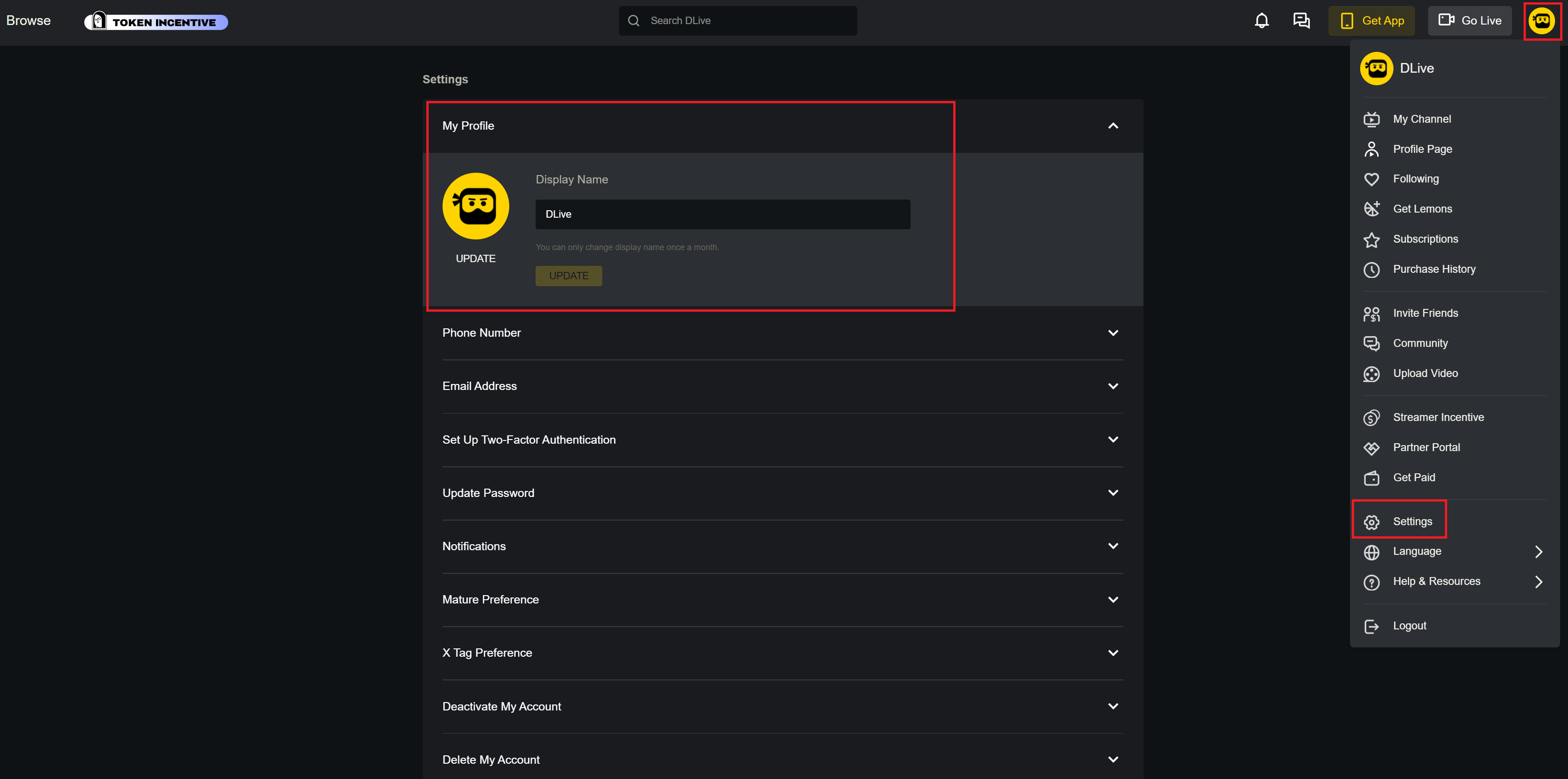
Task: Expand the Notifications section
Action: click(x=1113, y=547)
